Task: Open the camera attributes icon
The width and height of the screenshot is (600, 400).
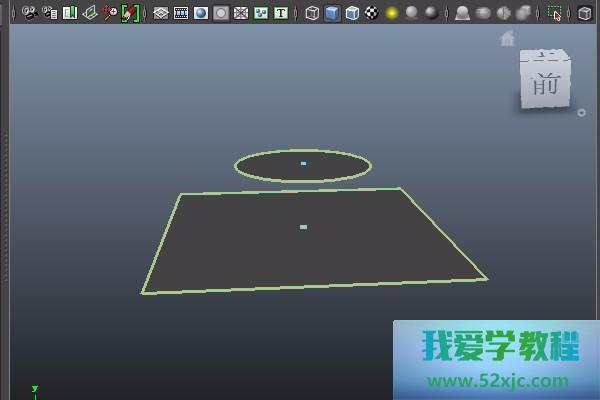Action: click(x=49, y=13)
